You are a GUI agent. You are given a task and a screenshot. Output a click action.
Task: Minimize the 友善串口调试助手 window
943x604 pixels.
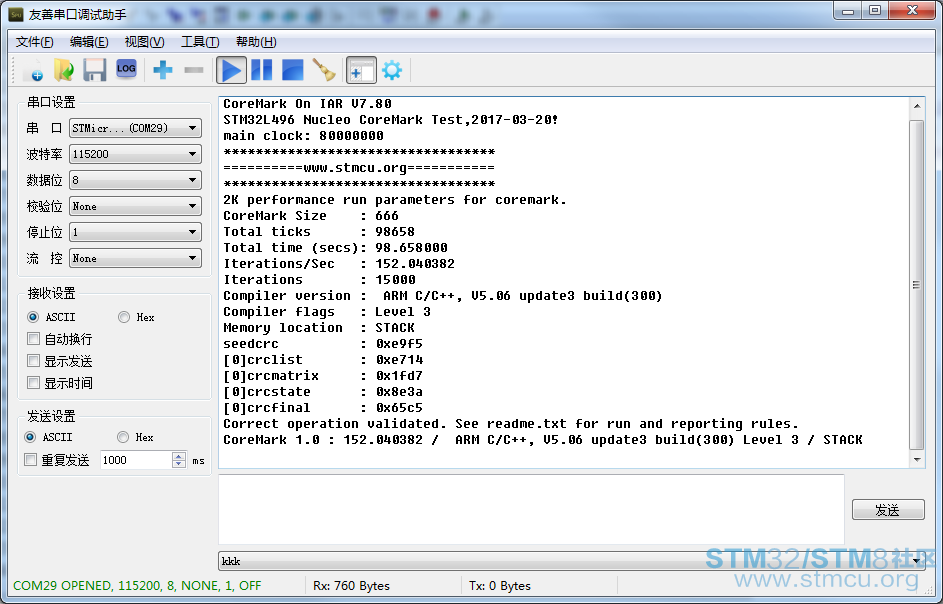pyautogui.click(x=848, y=11)
